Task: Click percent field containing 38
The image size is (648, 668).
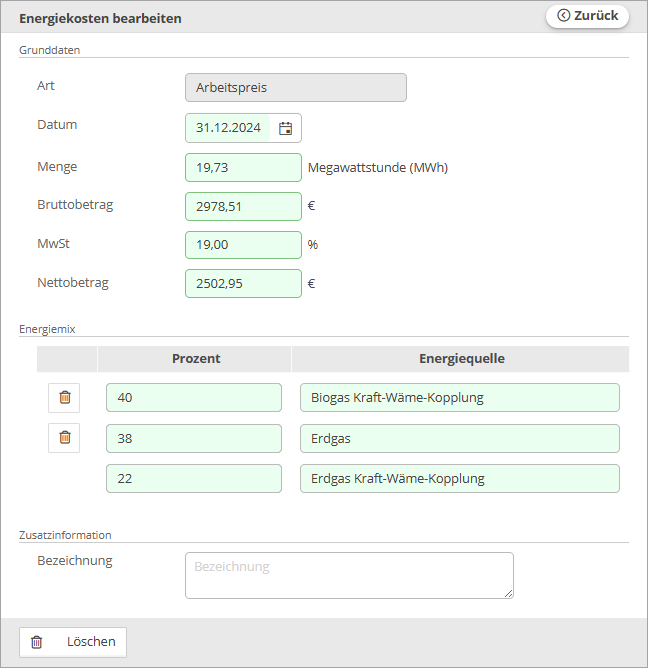Action: [194, 439]
